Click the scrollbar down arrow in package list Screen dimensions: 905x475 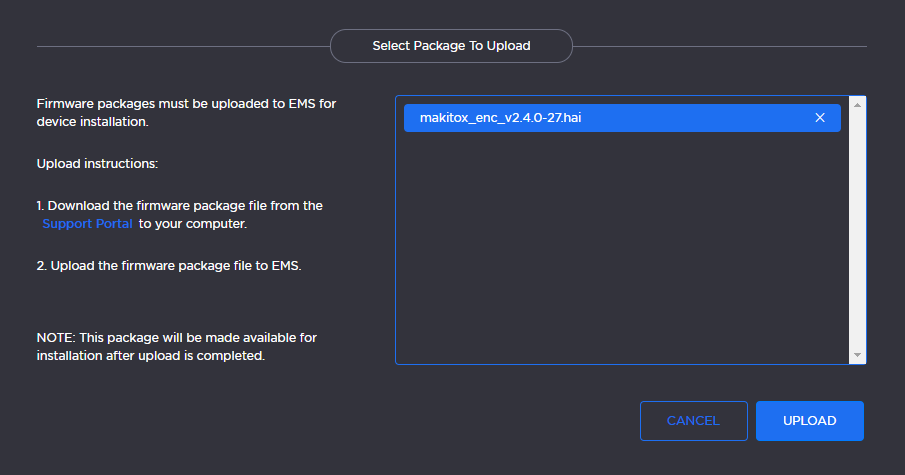(856, 356)
